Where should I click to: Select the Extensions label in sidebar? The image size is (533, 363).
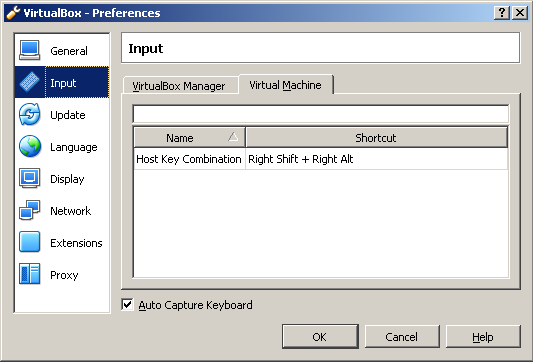tap(76, 243)
